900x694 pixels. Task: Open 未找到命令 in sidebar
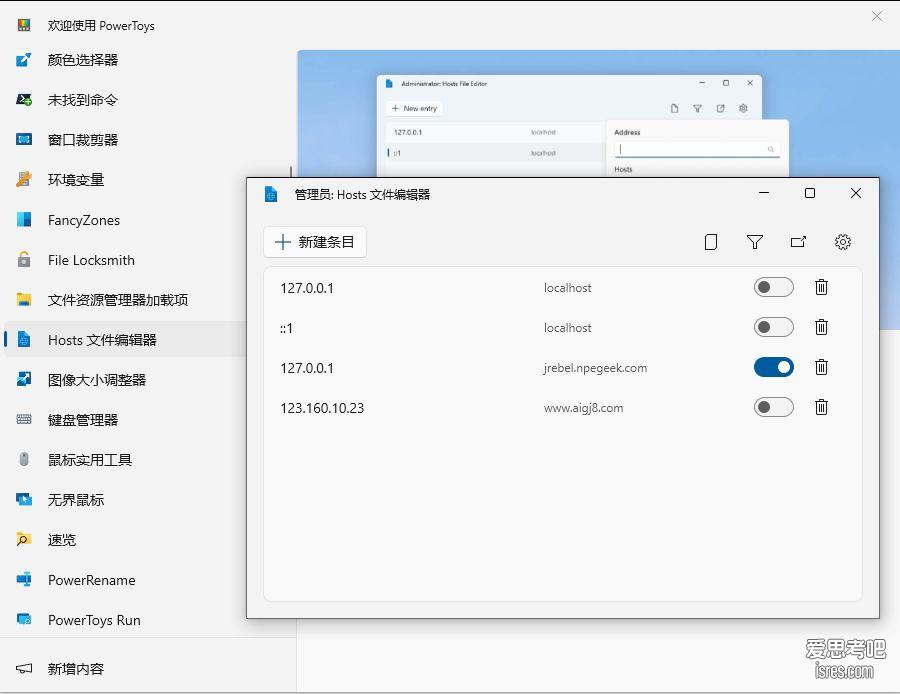[x=83, y=100]
